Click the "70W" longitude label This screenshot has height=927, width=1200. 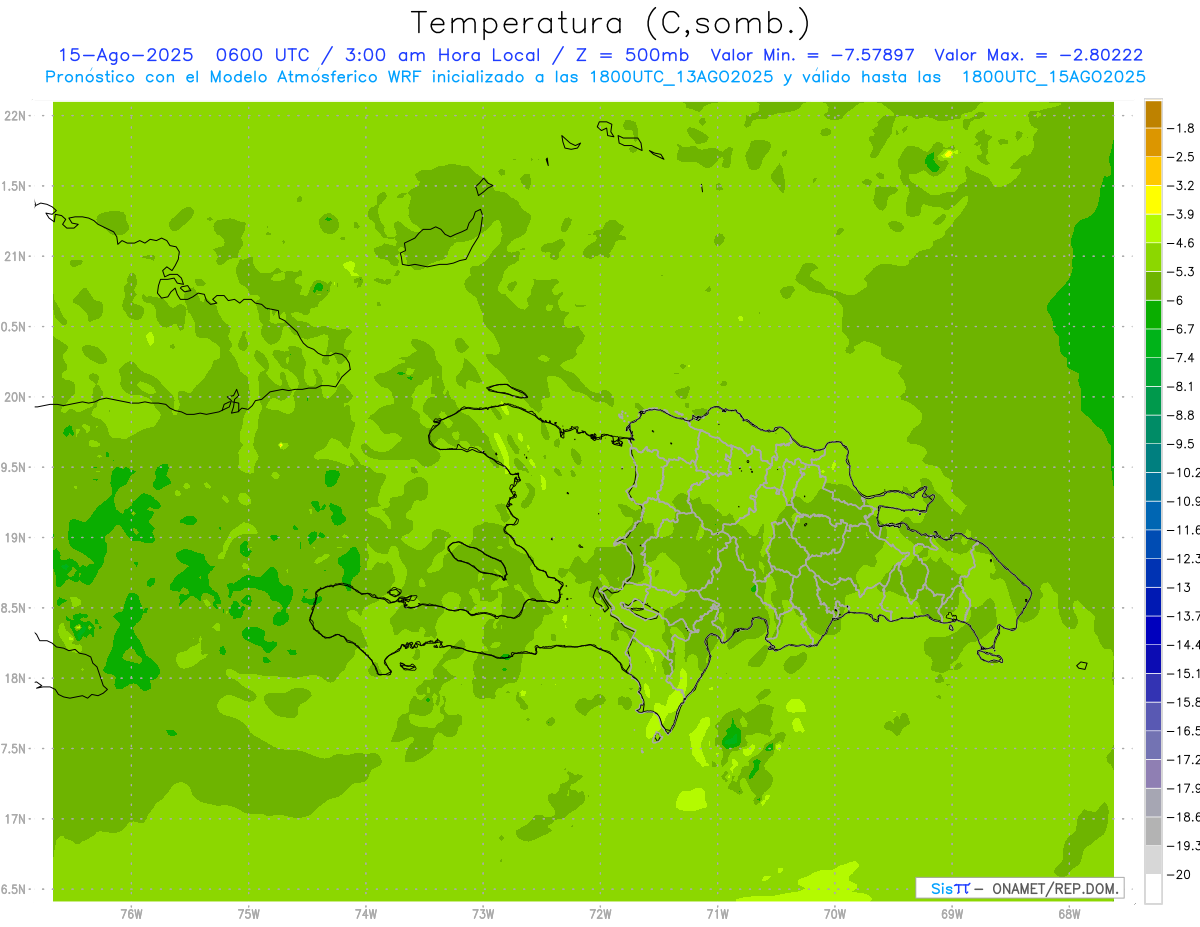(835, 914)
